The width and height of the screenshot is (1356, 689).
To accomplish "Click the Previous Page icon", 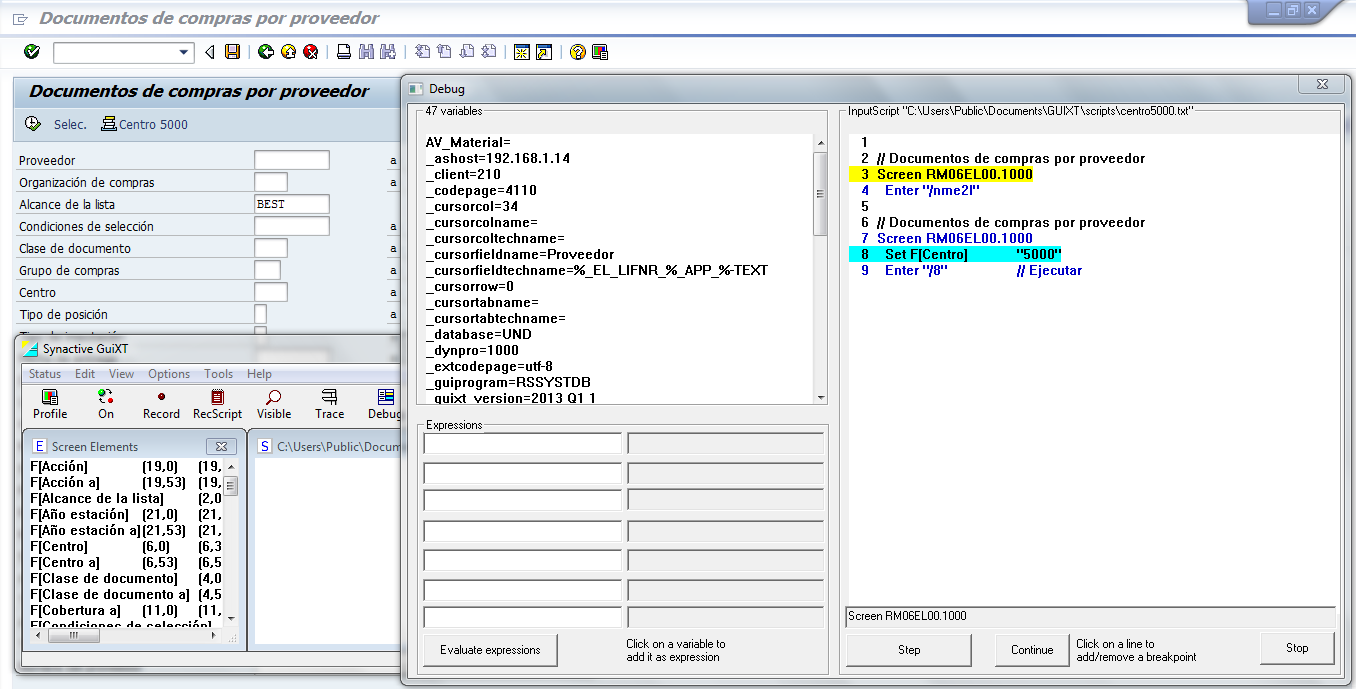I will tap(443, 52).
